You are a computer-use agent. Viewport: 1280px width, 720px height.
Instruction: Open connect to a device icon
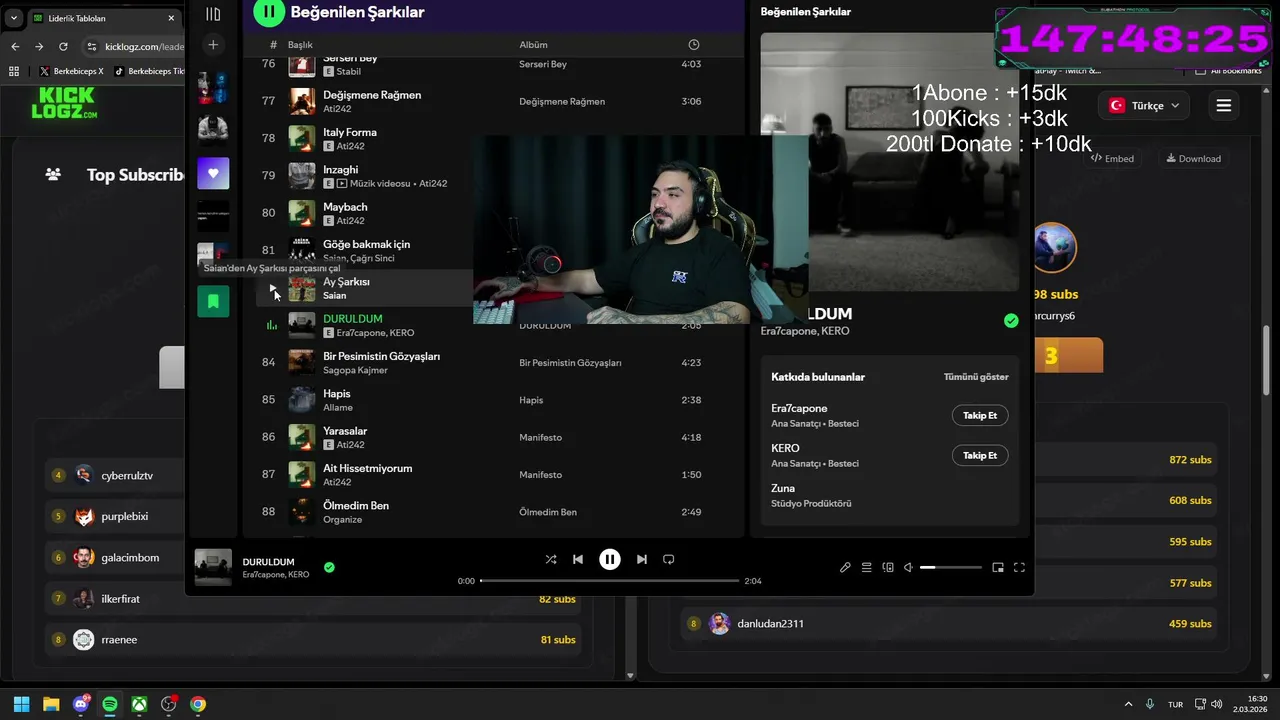pyautogui.click(x=888, y=567)
